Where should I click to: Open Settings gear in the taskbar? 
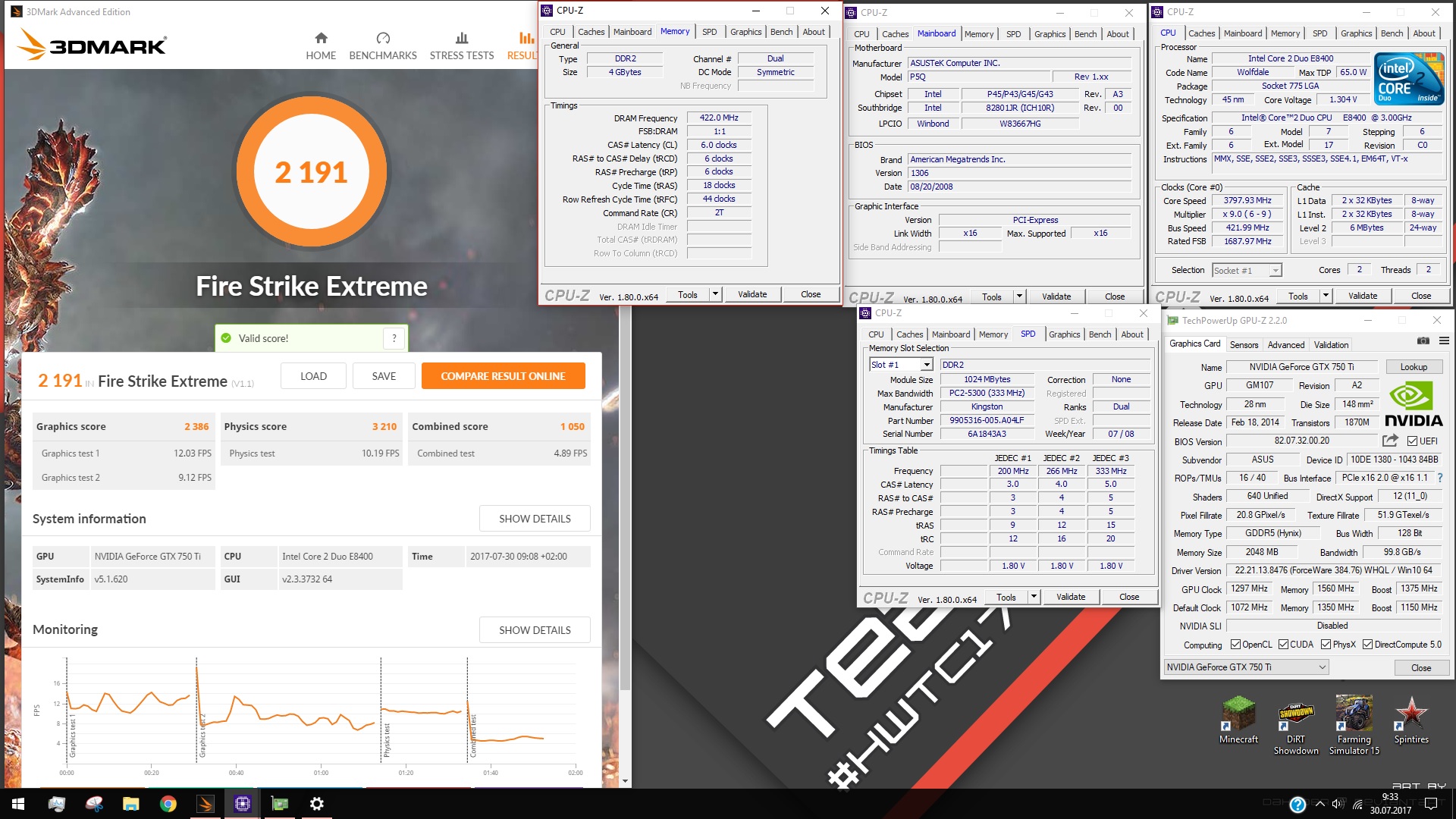316,804
